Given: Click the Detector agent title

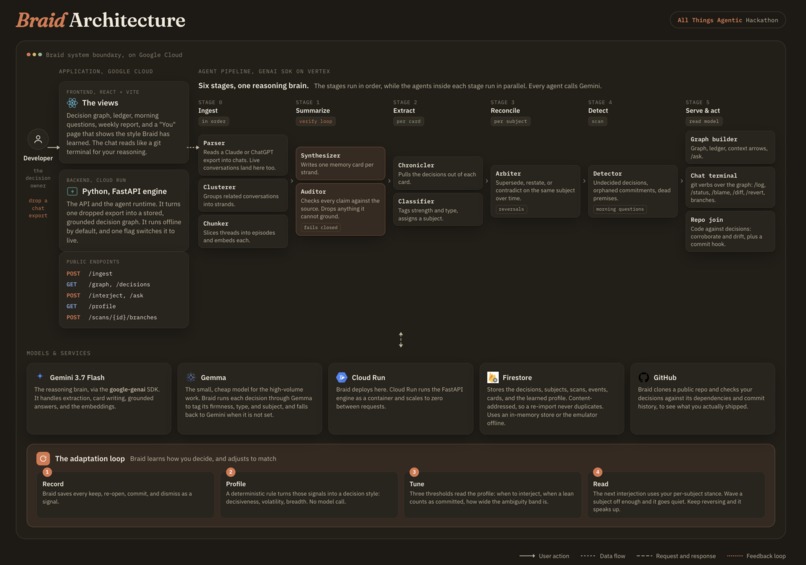Looking at the screenshot, I should tap(607, 173).
